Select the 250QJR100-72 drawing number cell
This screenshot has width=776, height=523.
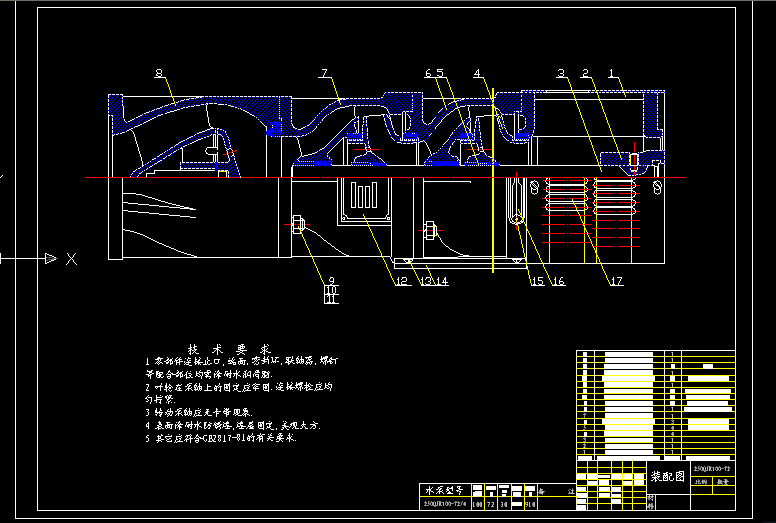(x=712, y=468)
